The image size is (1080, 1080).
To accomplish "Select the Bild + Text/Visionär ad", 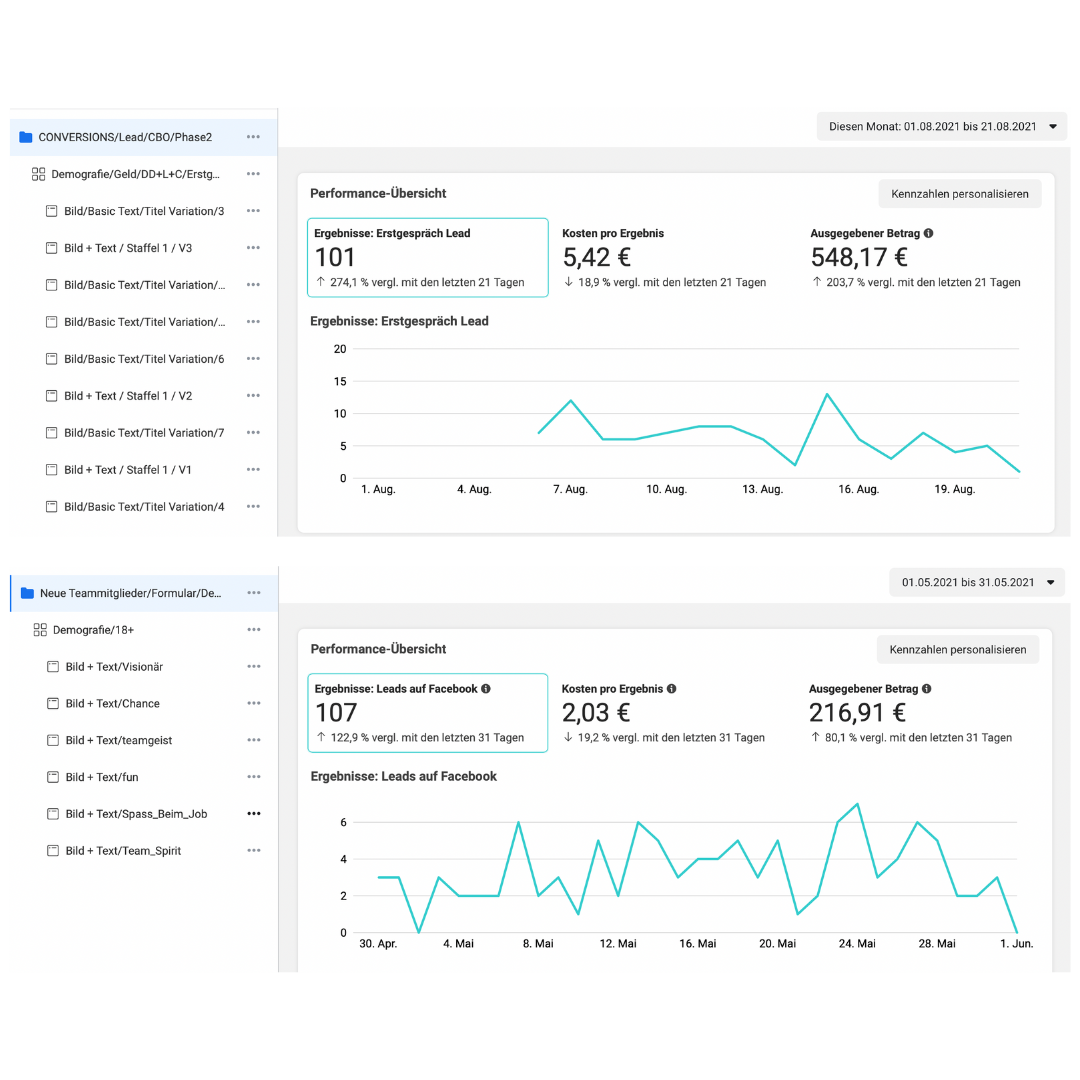I will [114, 667].
